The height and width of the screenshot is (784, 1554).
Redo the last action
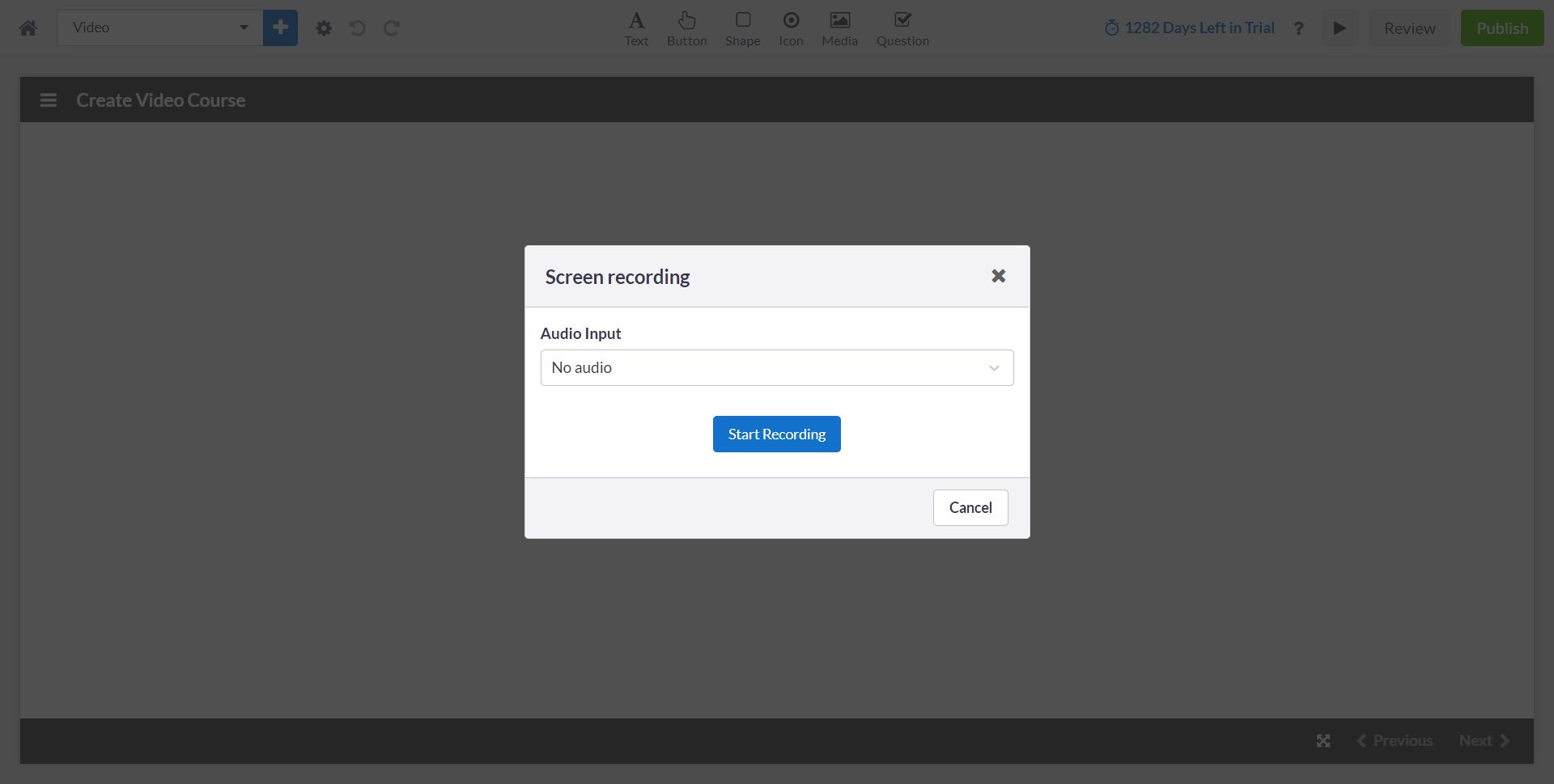click(392, 28)
